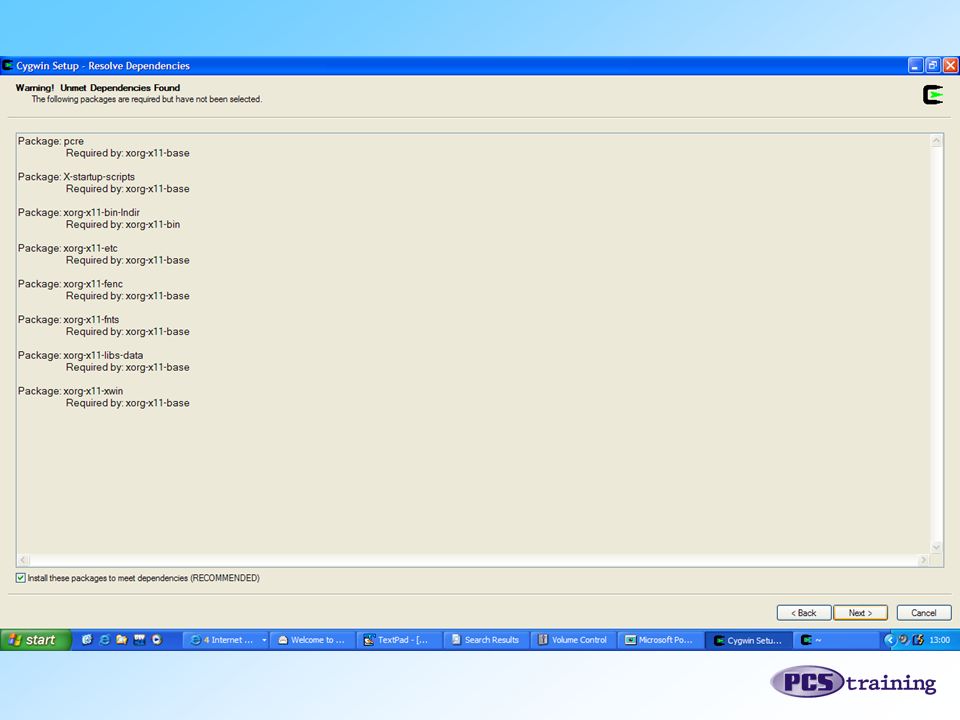The height and width of the screenshot is (720, 960).
Task: Select the 'Package: pcre' line
Action: (51, 141)
